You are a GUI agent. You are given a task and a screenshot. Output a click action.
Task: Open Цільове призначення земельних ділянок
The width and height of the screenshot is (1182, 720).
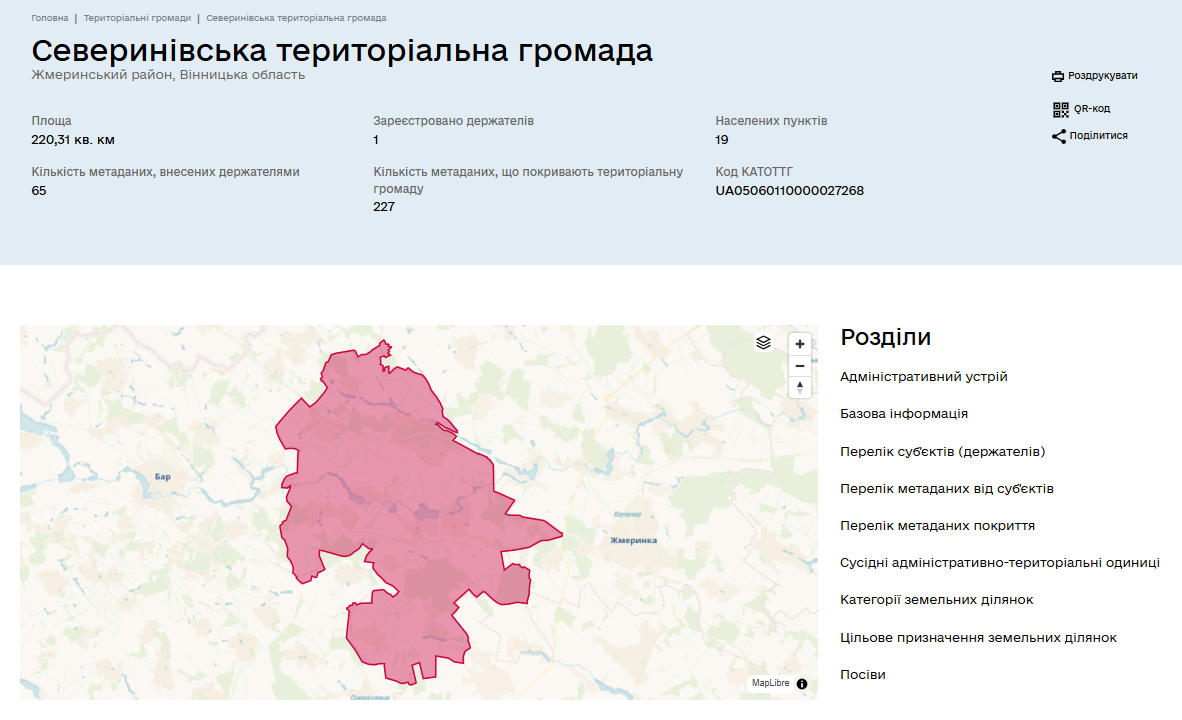[978, 638]
